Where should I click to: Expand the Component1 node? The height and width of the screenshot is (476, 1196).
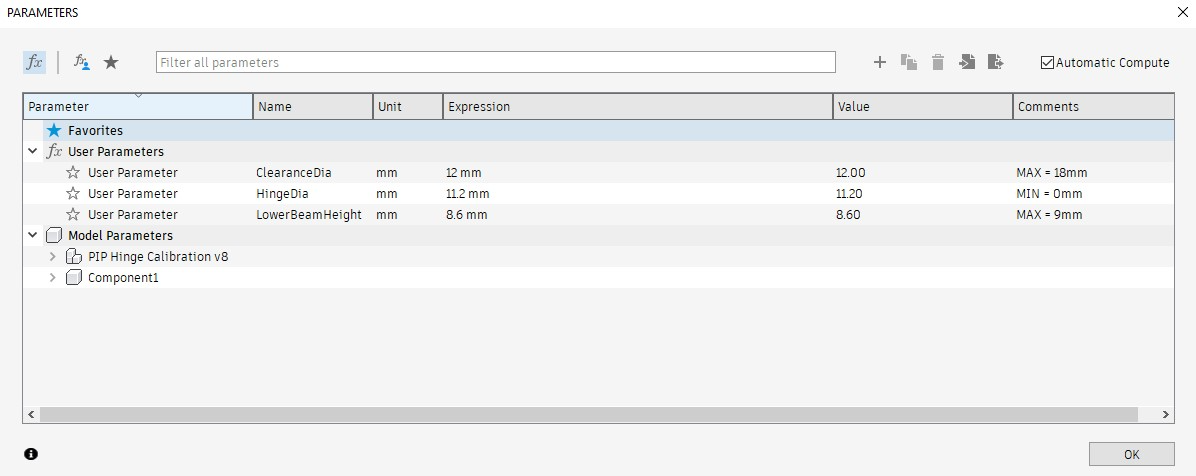click(53, 278)
